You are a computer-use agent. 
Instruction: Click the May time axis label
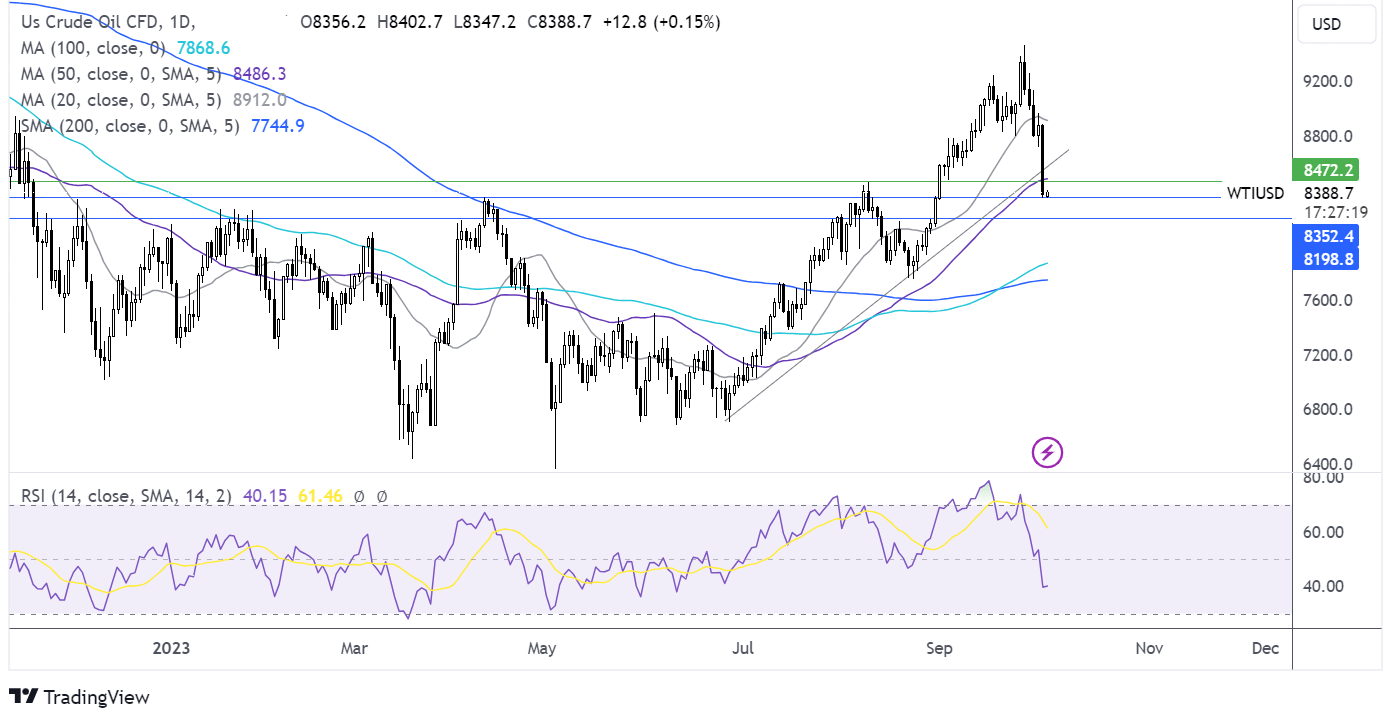click(x=541, y=648)
